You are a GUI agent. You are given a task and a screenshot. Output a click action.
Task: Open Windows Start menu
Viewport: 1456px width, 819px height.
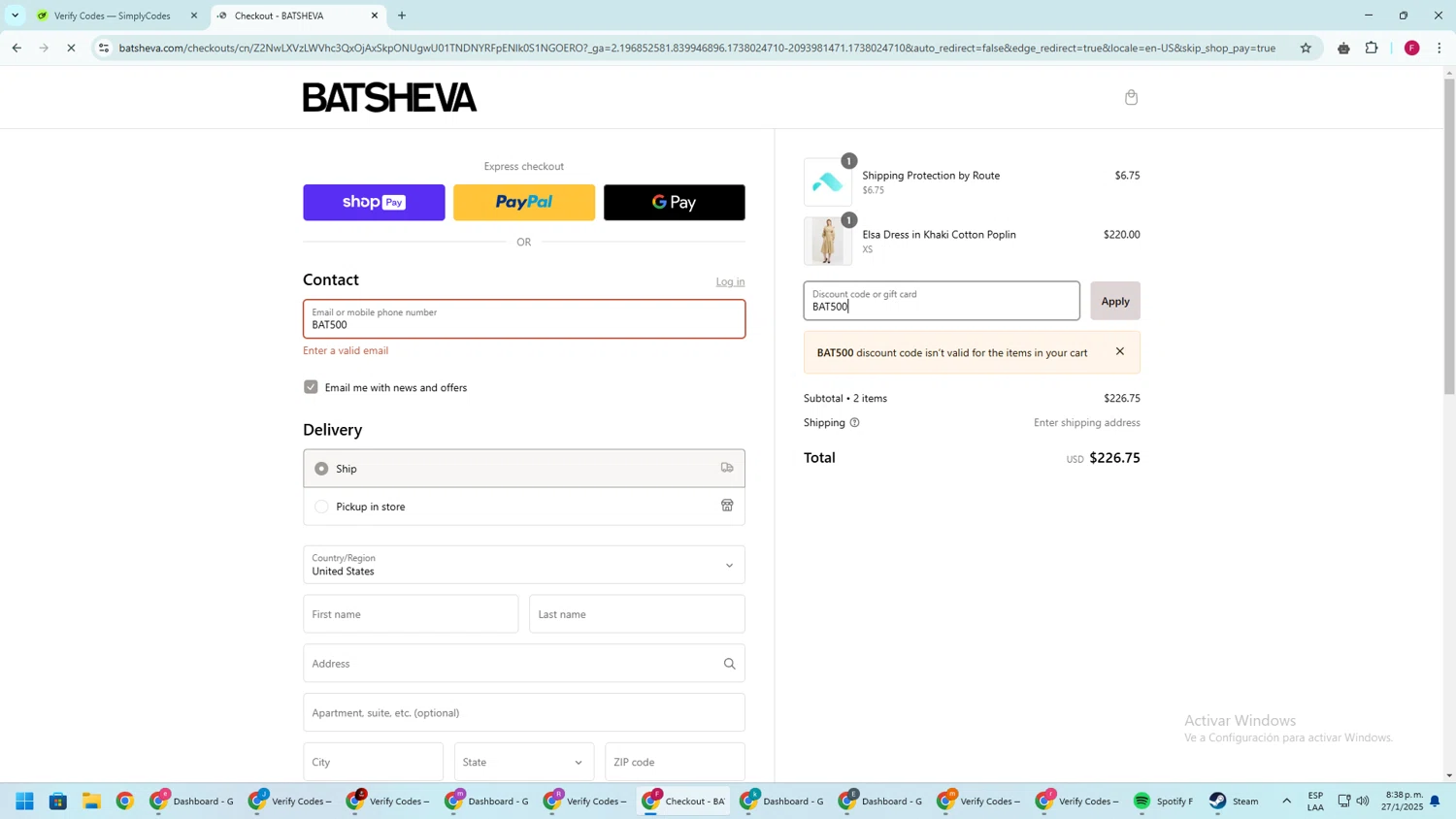coord(25,801)
